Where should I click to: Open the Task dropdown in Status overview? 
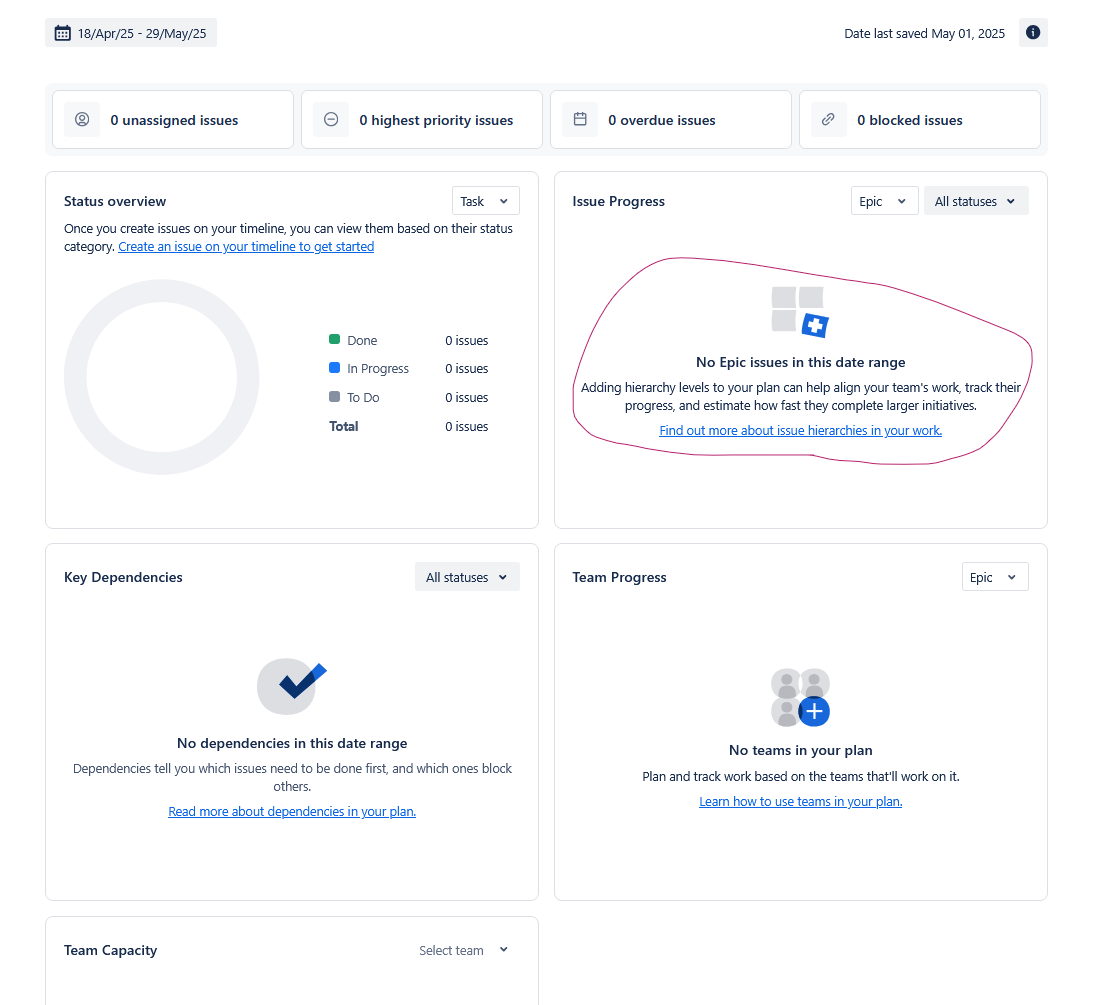485,200
